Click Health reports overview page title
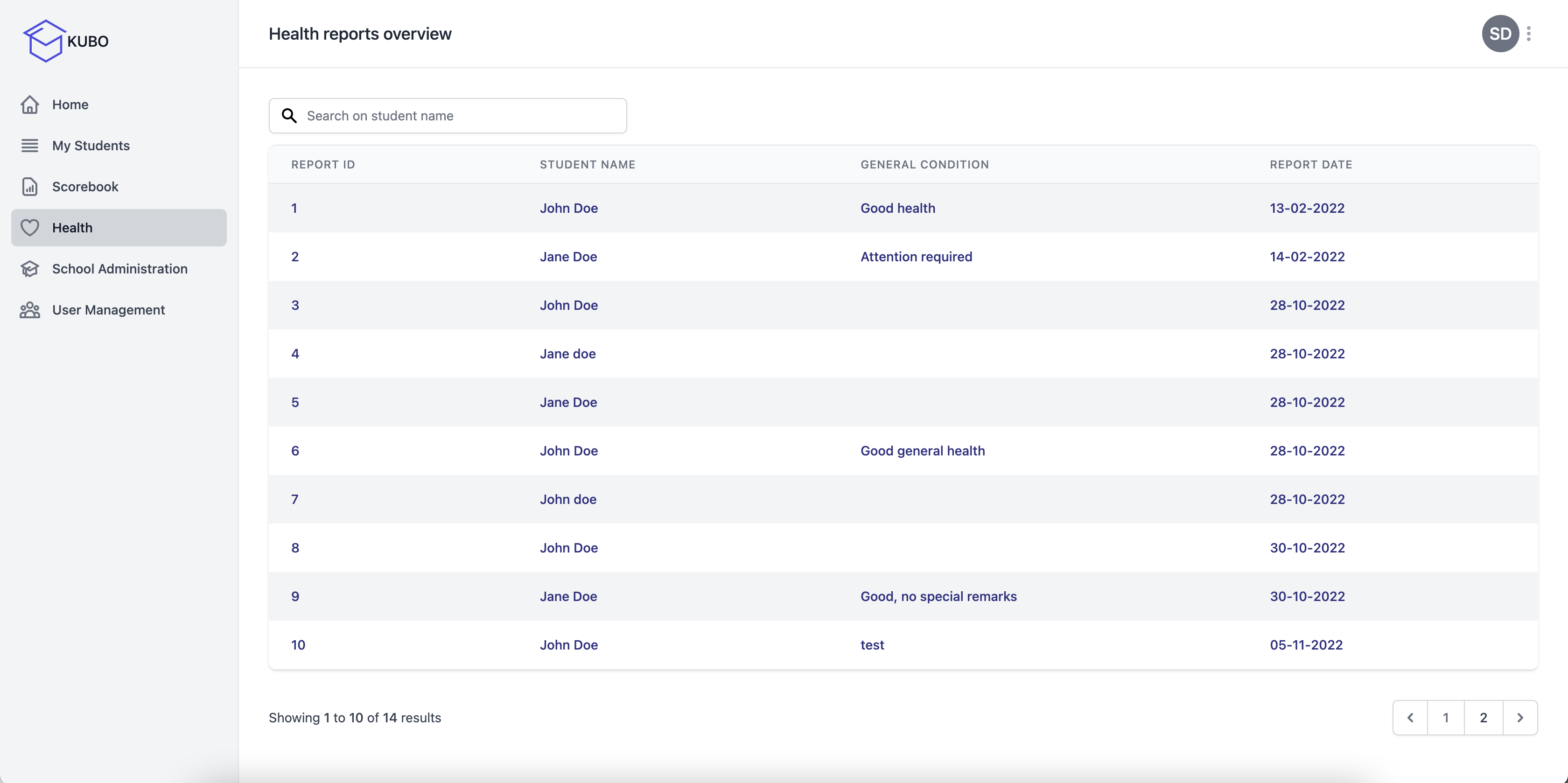Viewport: 1568px width, 783px height. pyautogui.click(x=360, y=34)
